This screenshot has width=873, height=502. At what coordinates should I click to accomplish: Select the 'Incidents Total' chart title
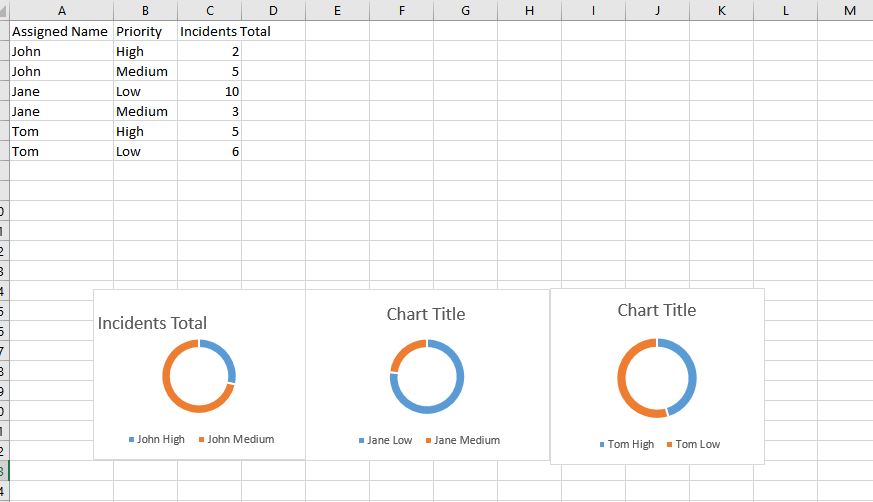point(152,323)
